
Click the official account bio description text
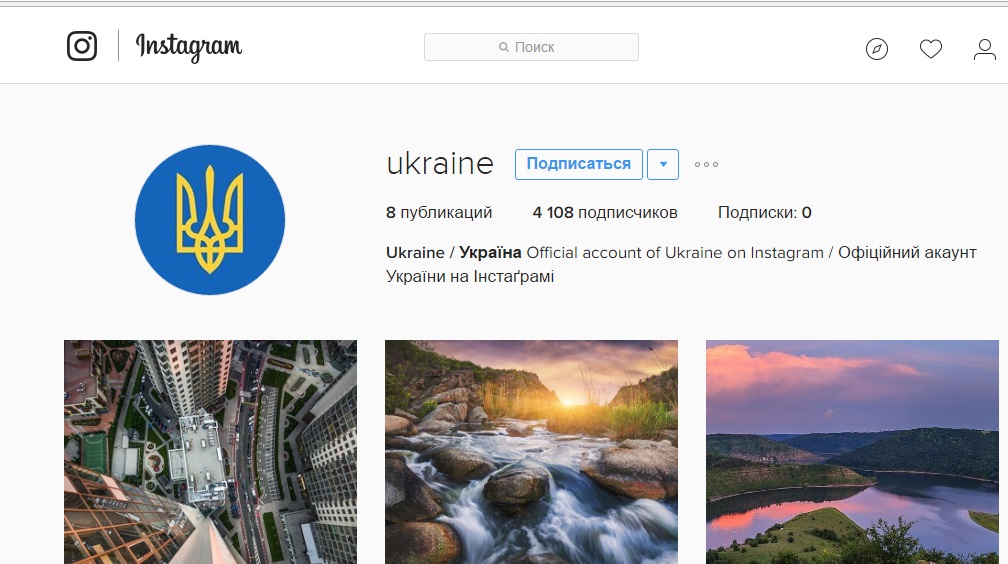(x=681, y=264)
